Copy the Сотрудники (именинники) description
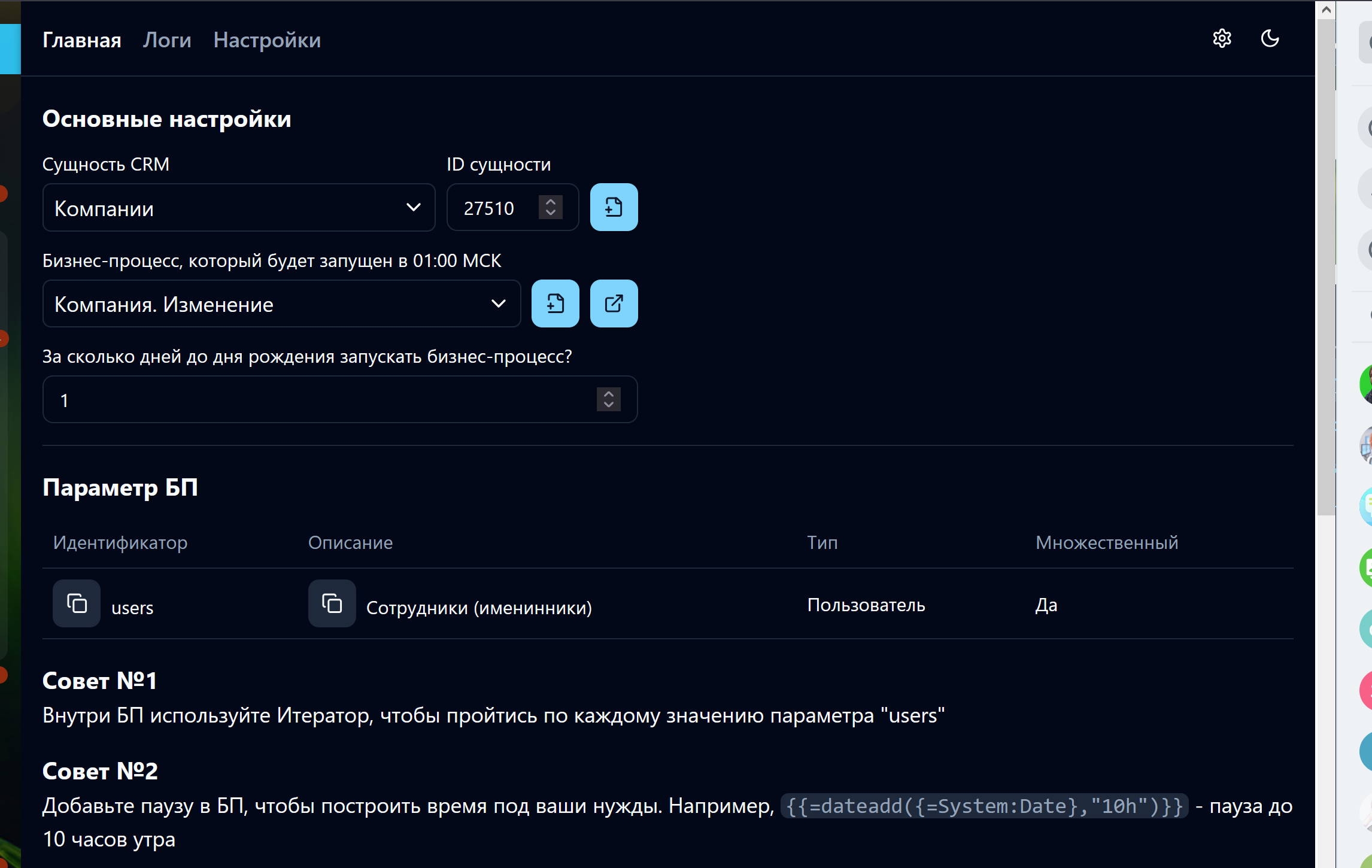Screen dimensions: 1372x868 tap(332, 603)
